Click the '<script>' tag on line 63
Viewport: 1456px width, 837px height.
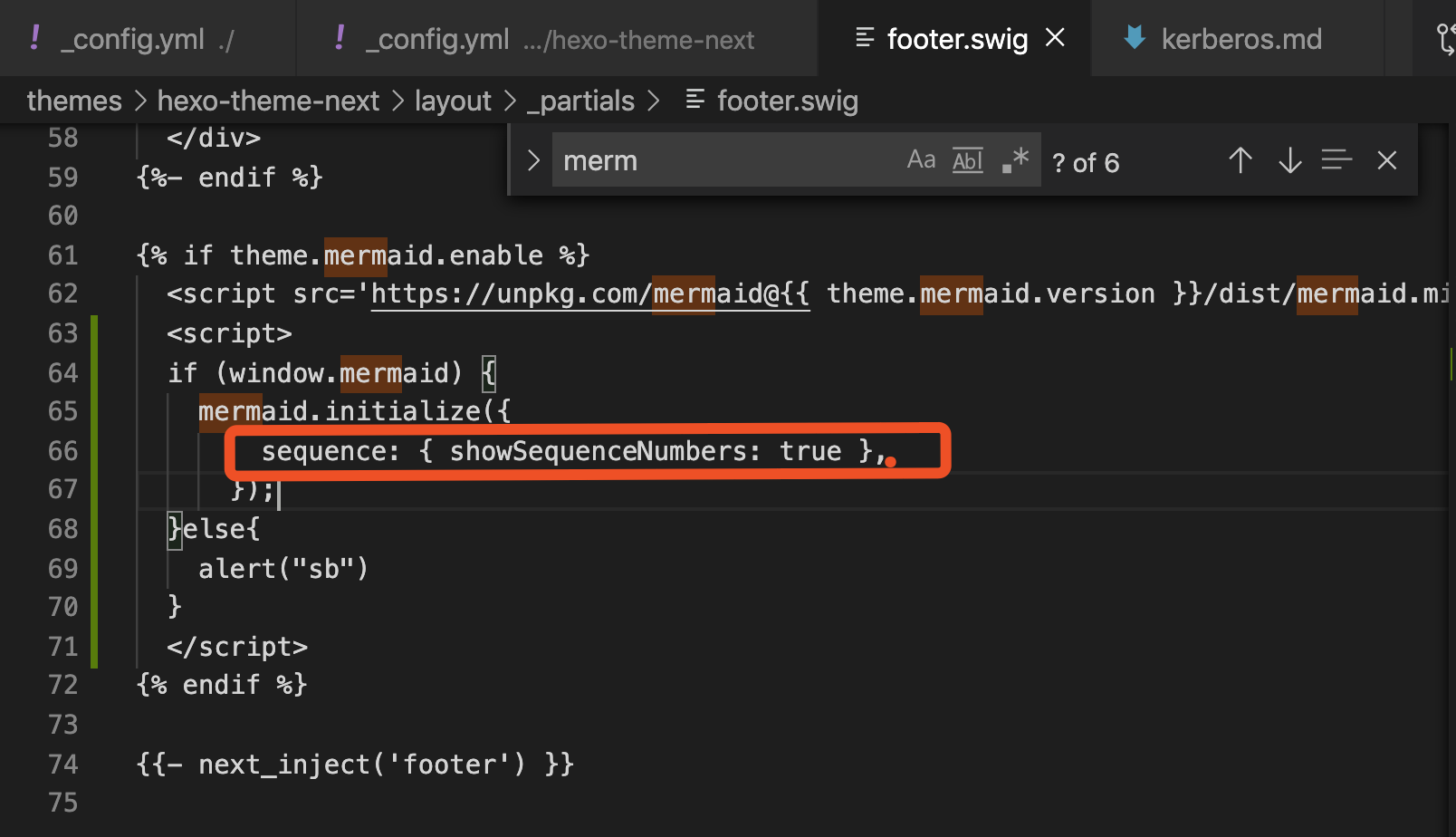(229, 333)
